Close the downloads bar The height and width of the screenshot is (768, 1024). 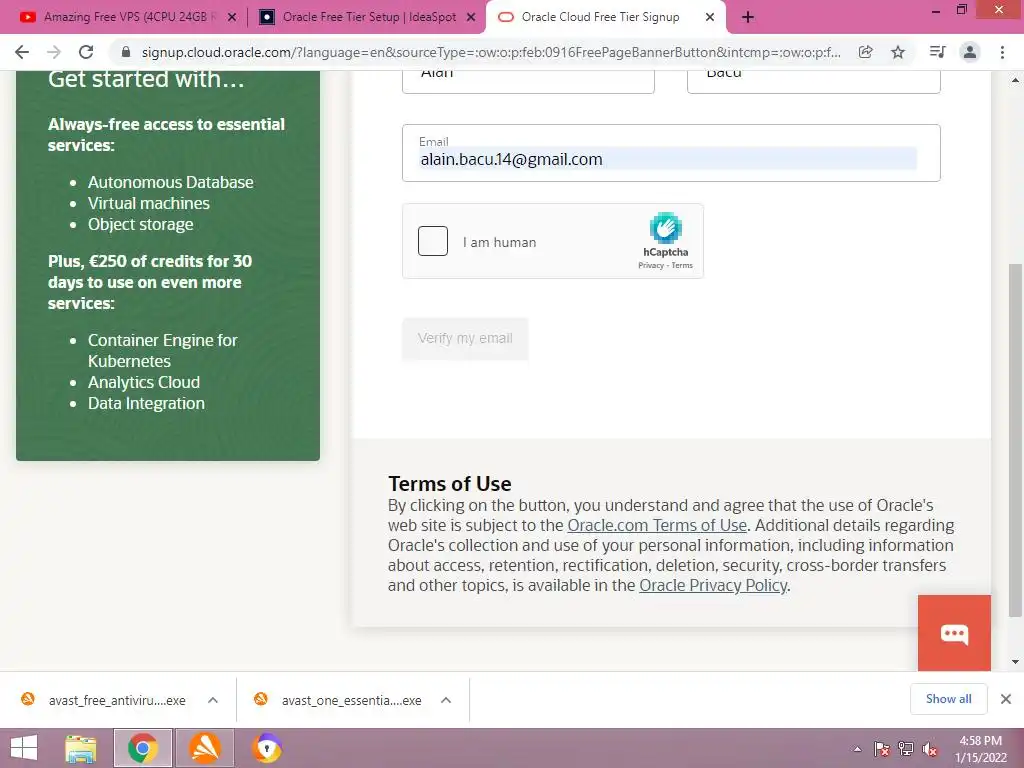[1006, 699]
